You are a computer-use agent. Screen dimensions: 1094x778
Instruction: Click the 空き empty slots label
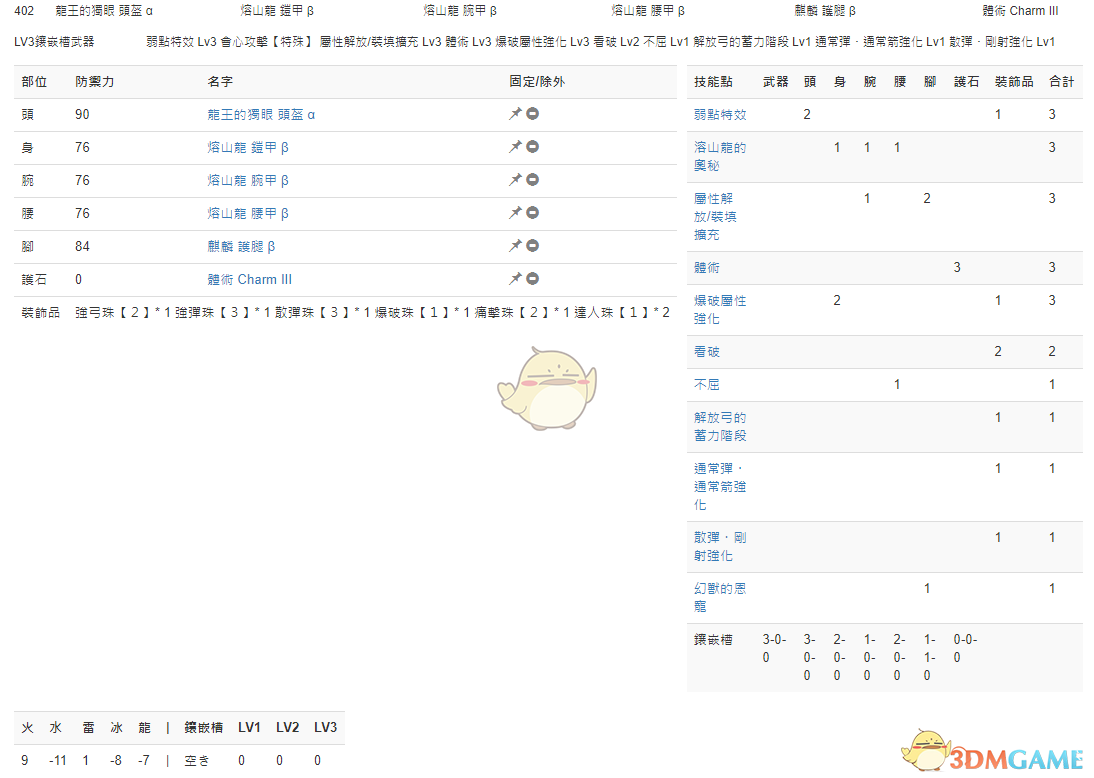pyautogui.click(x=197, y=761)
